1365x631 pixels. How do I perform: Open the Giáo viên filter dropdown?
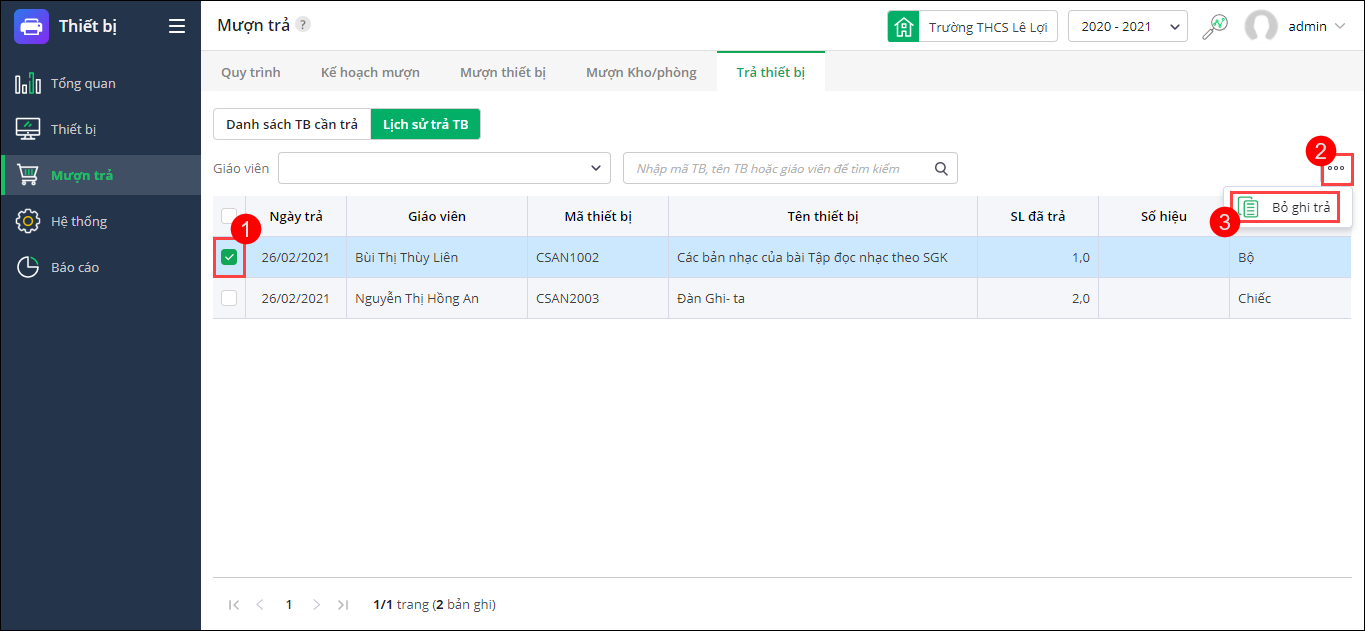444,168
